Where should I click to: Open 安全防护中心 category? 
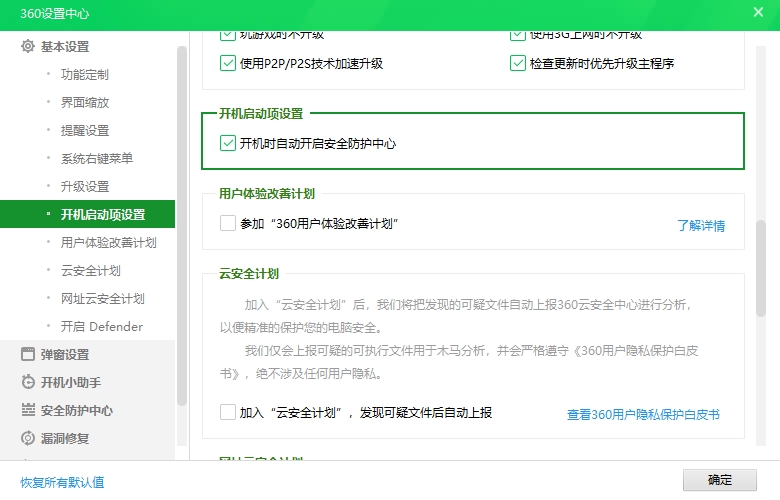pyautogui.click(x=77, y=410)
